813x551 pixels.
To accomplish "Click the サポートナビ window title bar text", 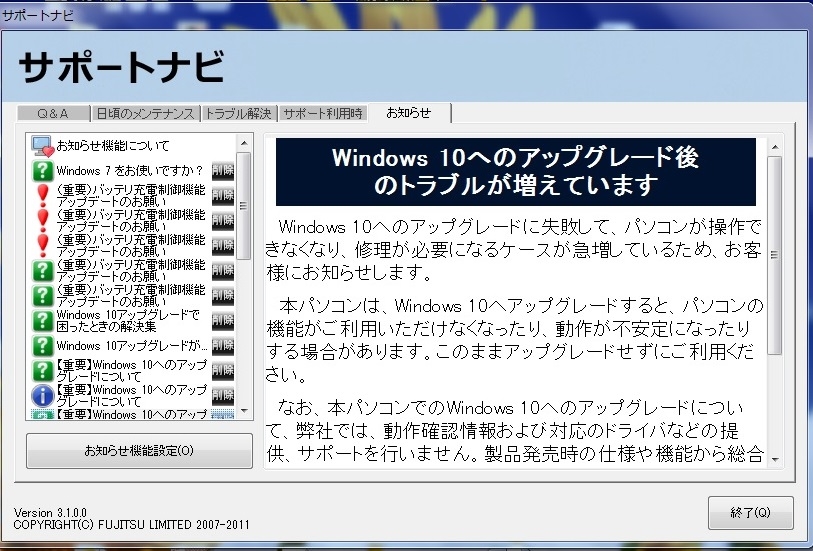I will tap(37, 16).
